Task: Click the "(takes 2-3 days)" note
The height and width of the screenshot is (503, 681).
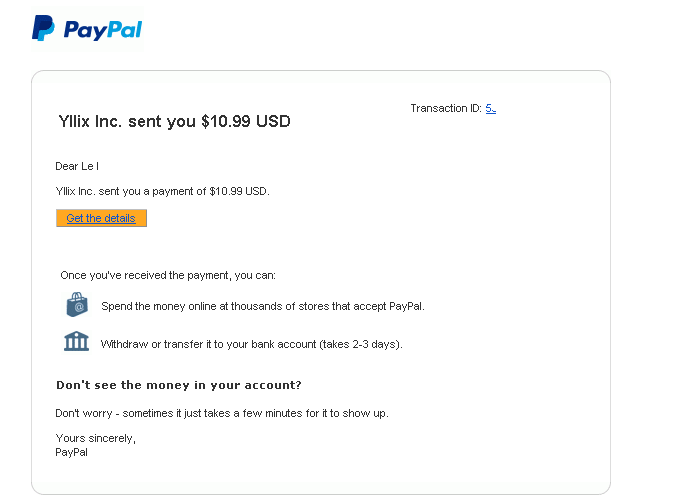Action: (x=361, y=344)
